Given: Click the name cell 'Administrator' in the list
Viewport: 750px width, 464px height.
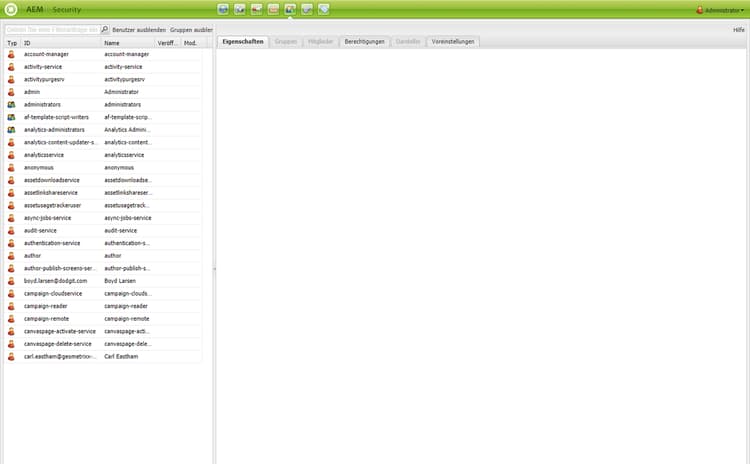Looking at the screenshot, I should coord(121,92).
